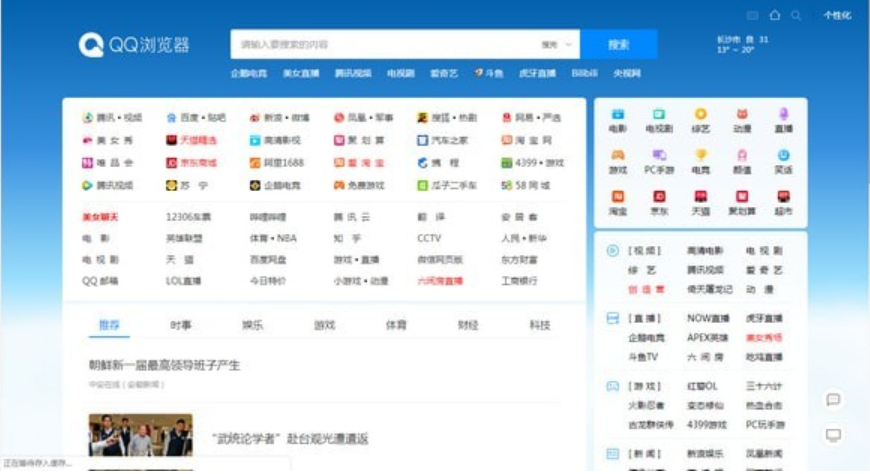Screen dimensions: 870x474
Task: Open the QQ邮箱 link
Action: 100,281
